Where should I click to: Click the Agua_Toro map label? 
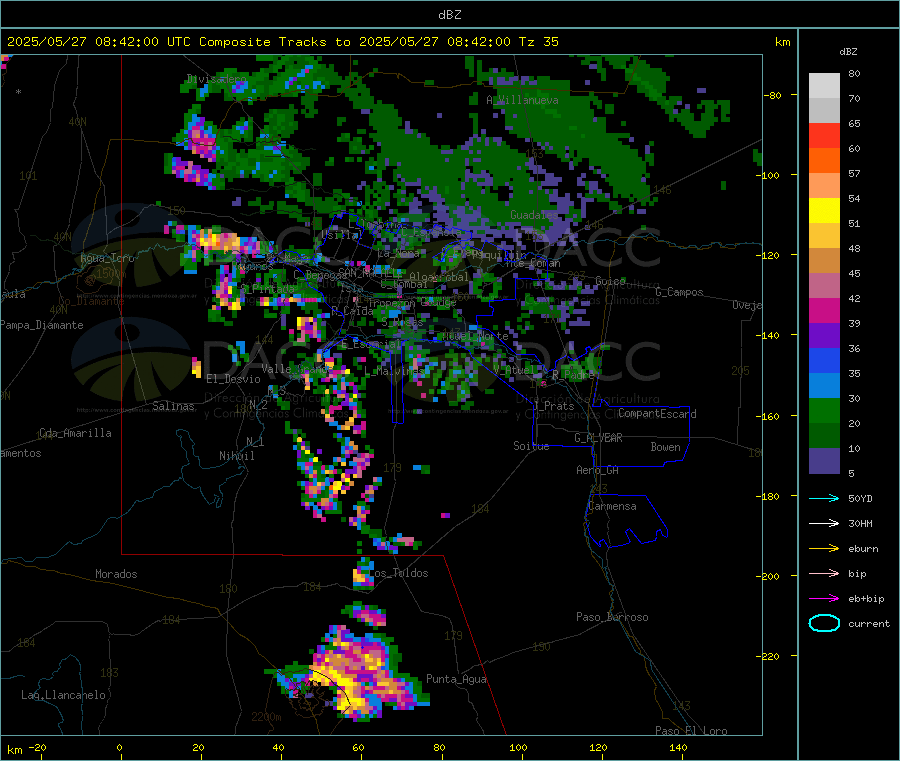[x=107, y=258]
